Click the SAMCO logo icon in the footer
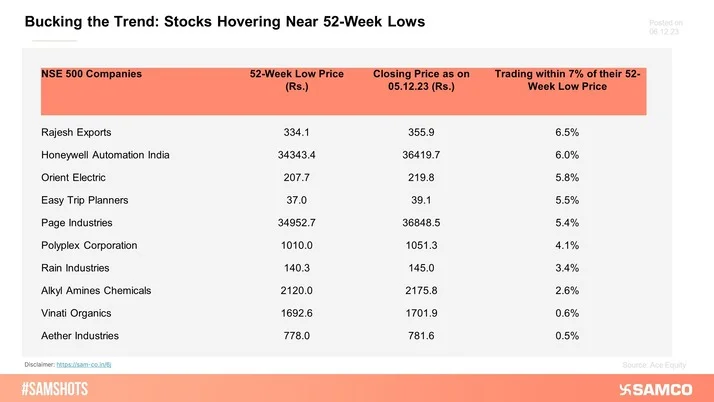Screen dimensions: 714x402 pos(628,388)
